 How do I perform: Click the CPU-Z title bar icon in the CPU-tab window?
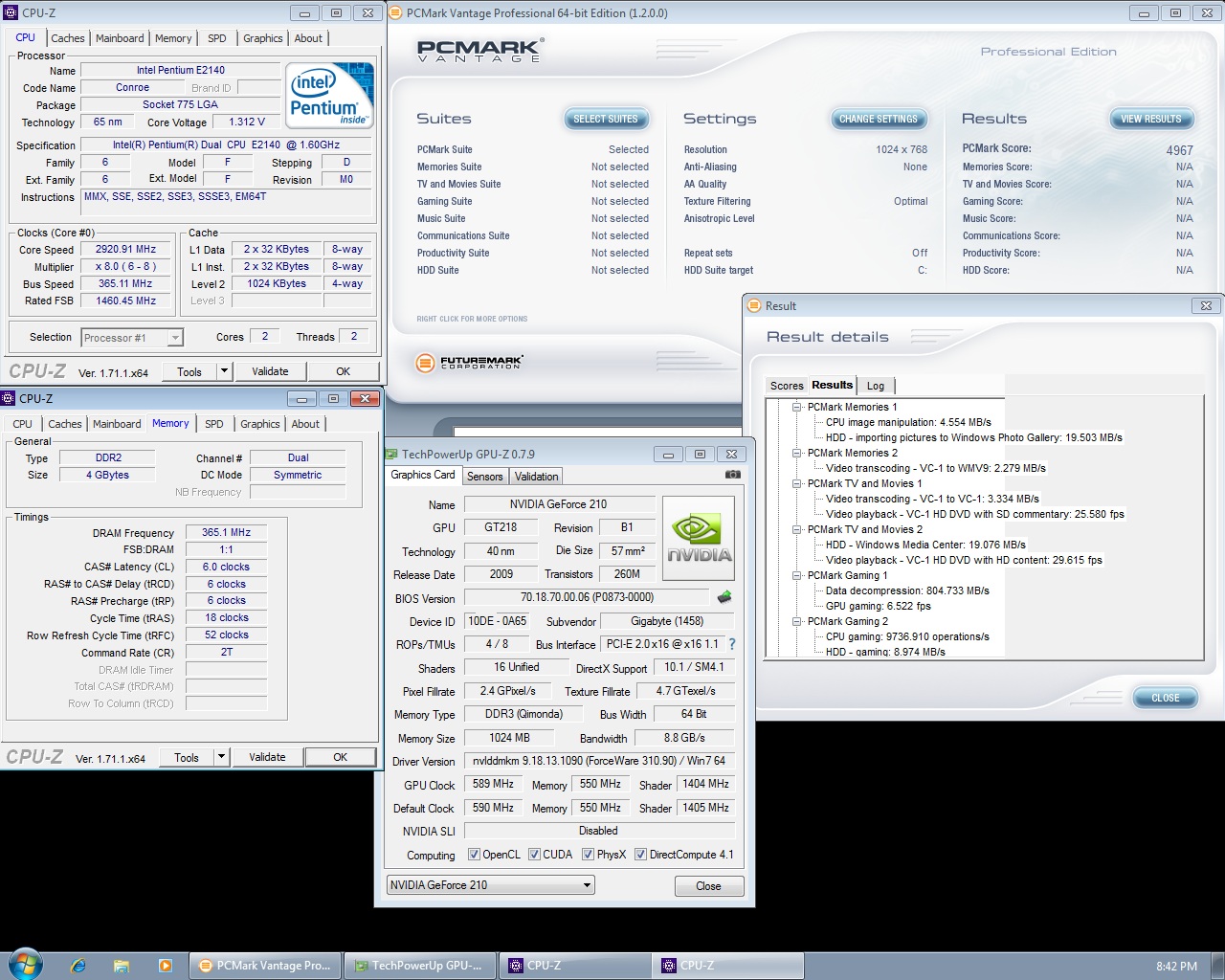coord(11,13)
